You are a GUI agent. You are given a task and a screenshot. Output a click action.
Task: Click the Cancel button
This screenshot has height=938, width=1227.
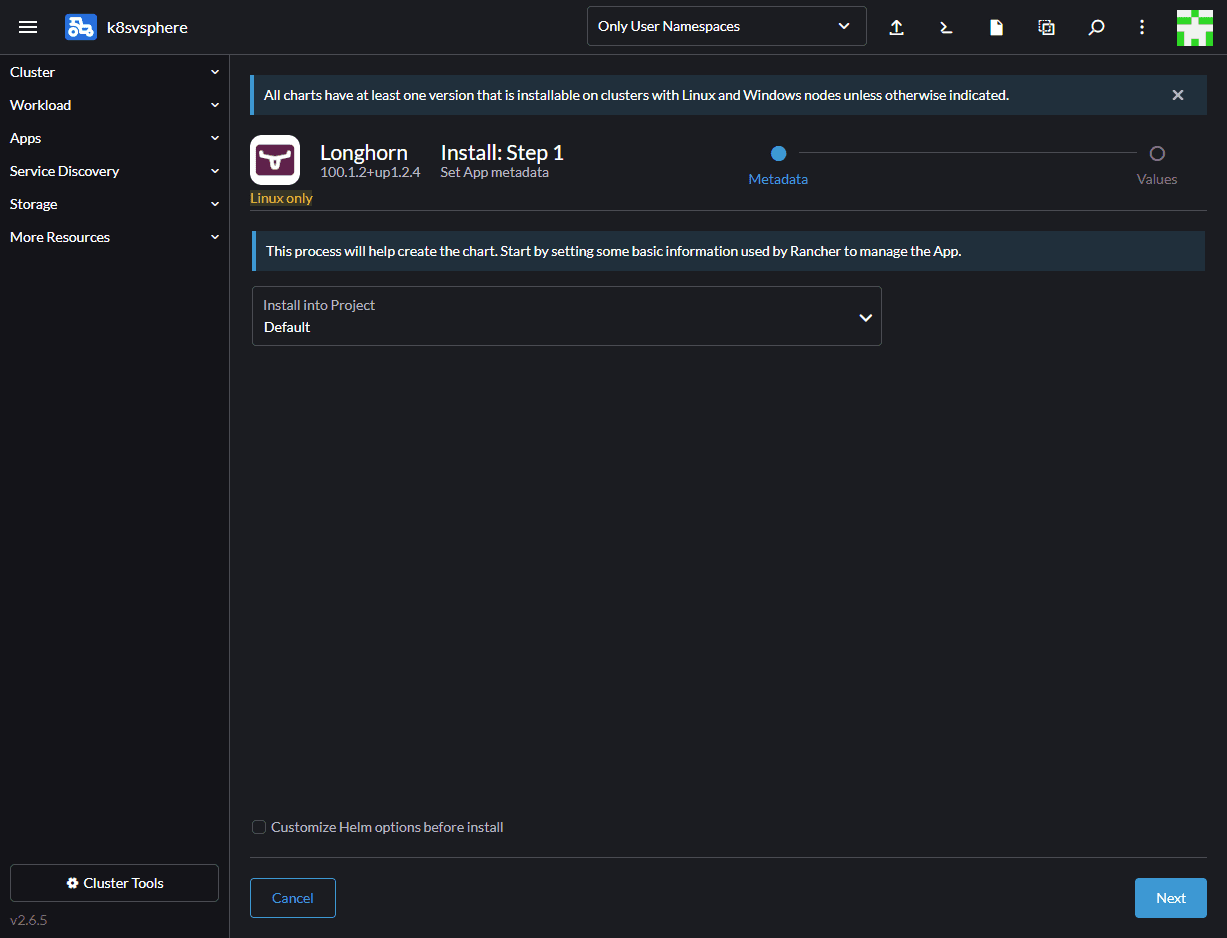293,898
